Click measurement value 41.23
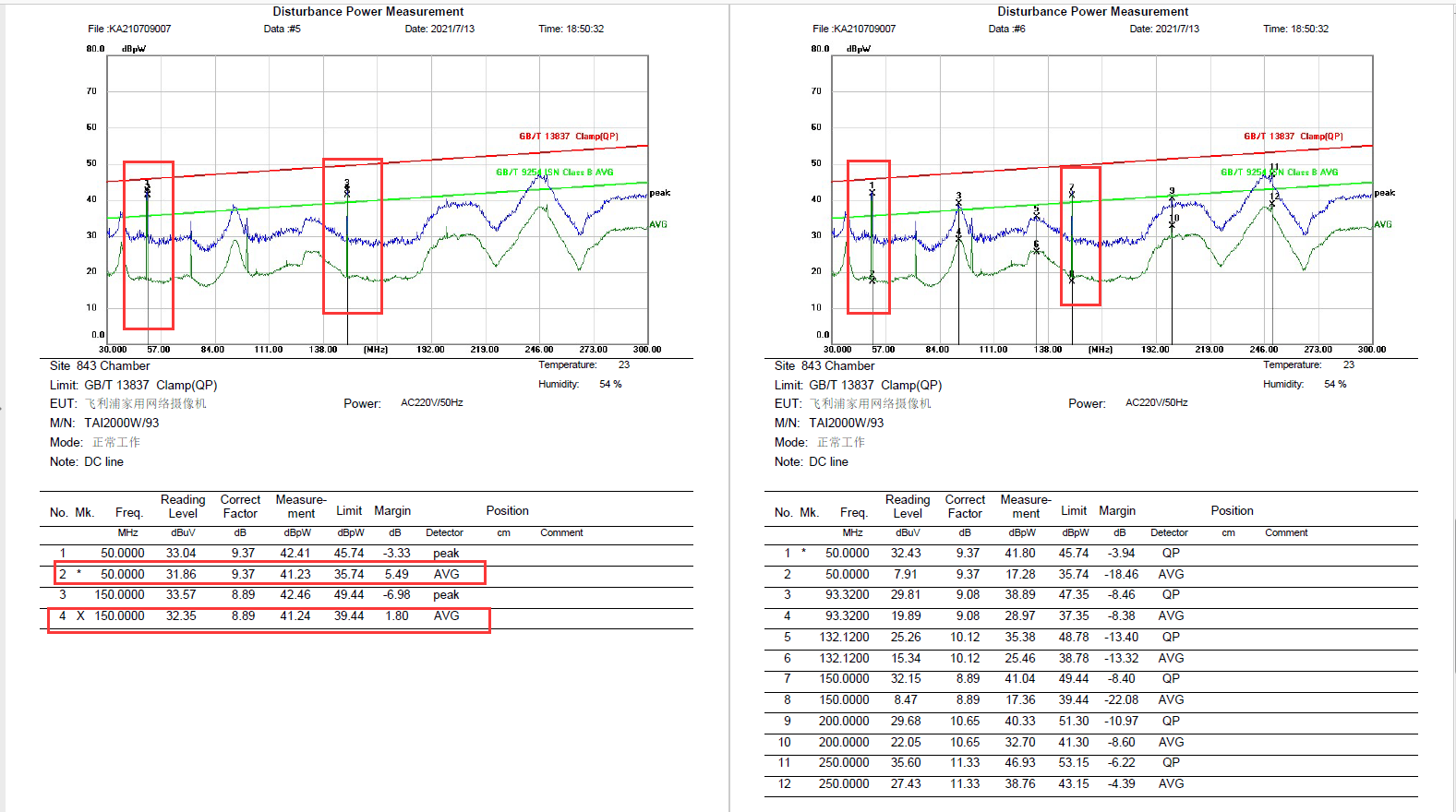Image resolution: width=1456 pixels, height=812 pixels. pos(295,574)
